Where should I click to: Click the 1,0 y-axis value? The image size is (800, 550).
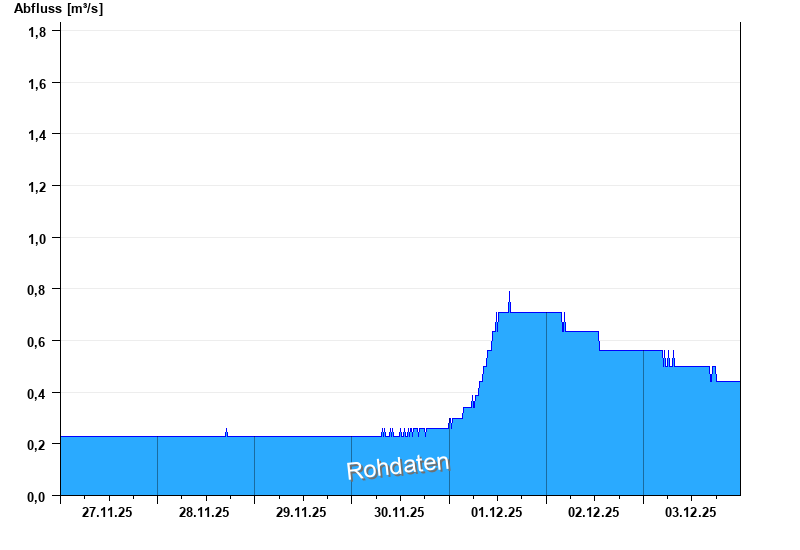(x=37, y=239)
